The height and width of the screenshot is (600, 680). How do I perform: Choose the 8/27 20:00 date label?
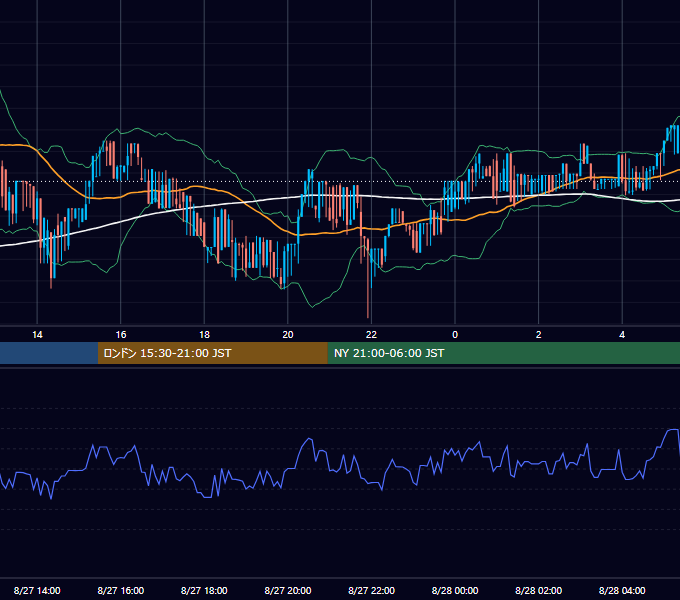point(288,590)
